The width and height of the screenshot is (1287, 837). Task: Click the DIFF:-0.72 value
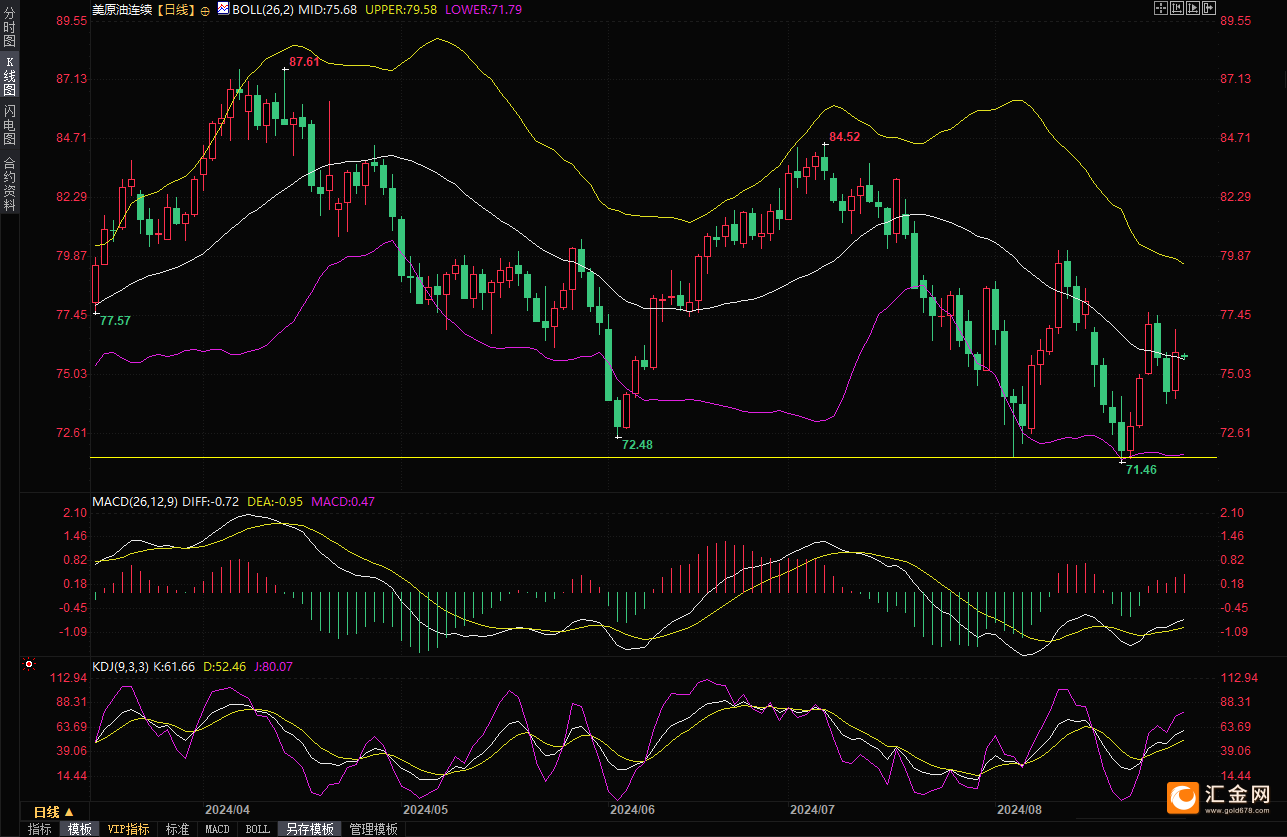point(211,501)
